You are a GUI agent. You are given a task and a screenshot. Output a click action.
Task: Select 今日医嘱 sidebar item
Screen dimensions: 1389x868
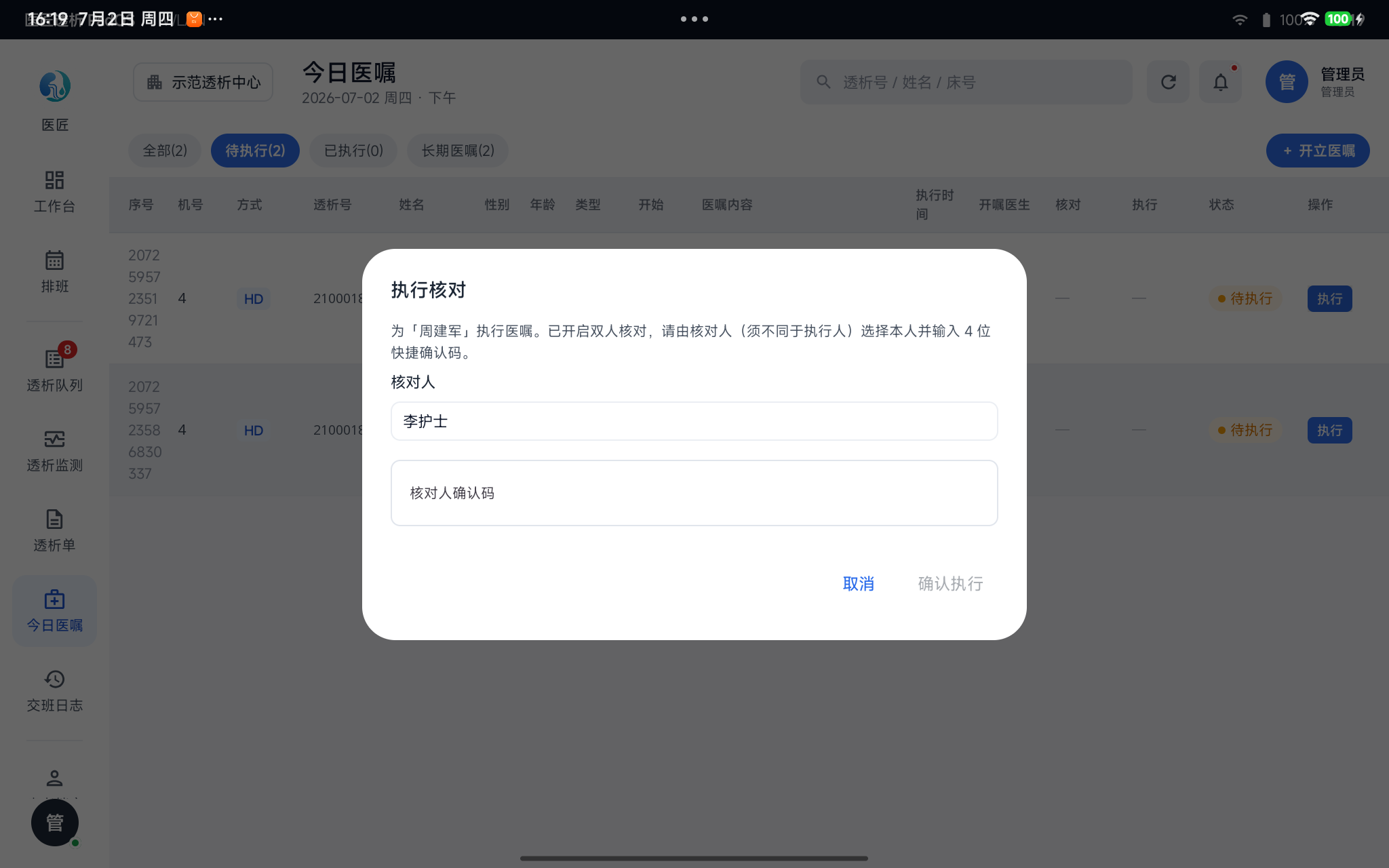coord(55,611)
